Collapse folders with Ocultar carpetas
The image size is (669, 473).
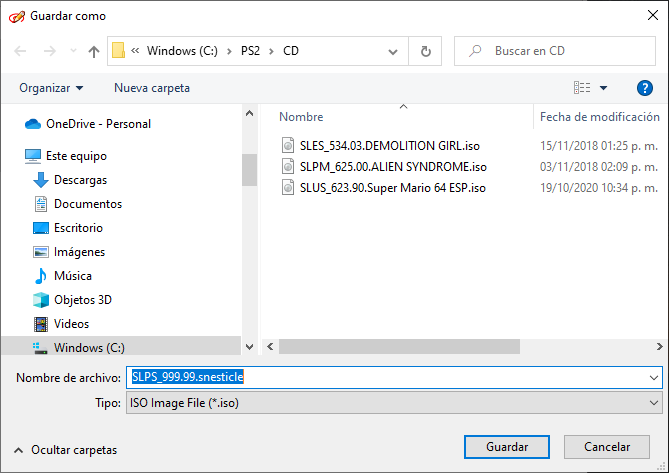pos(66,450)
